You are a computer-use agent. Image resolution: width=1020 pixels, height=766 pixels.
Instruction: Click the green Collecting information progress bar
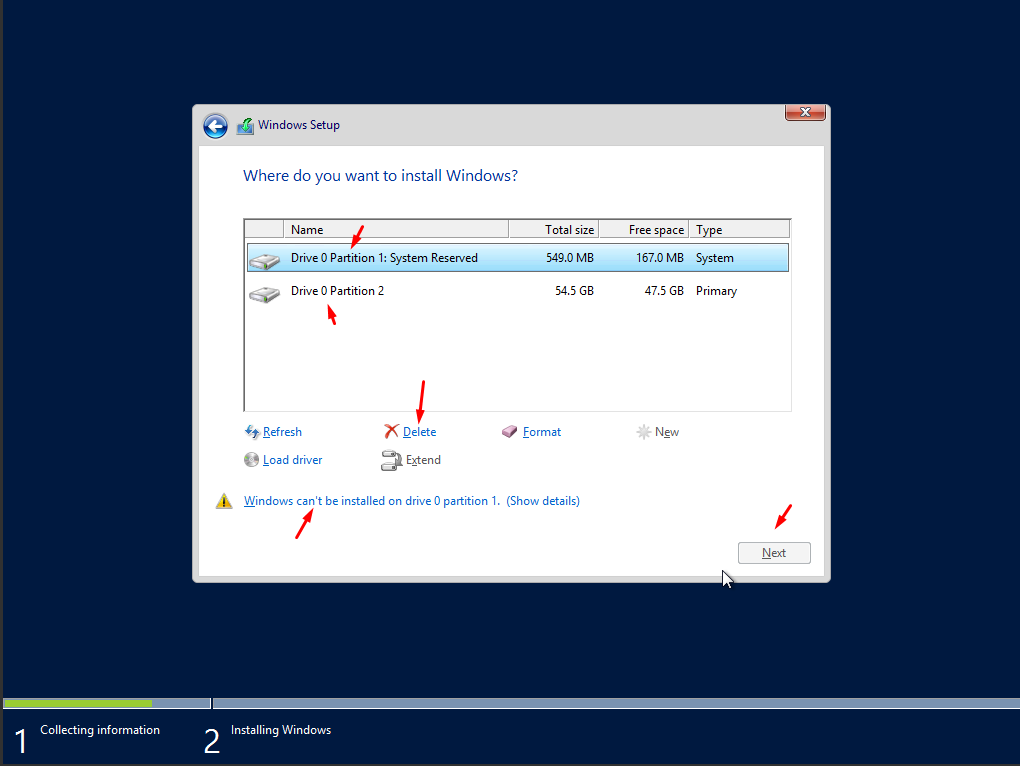click(78, 704)
